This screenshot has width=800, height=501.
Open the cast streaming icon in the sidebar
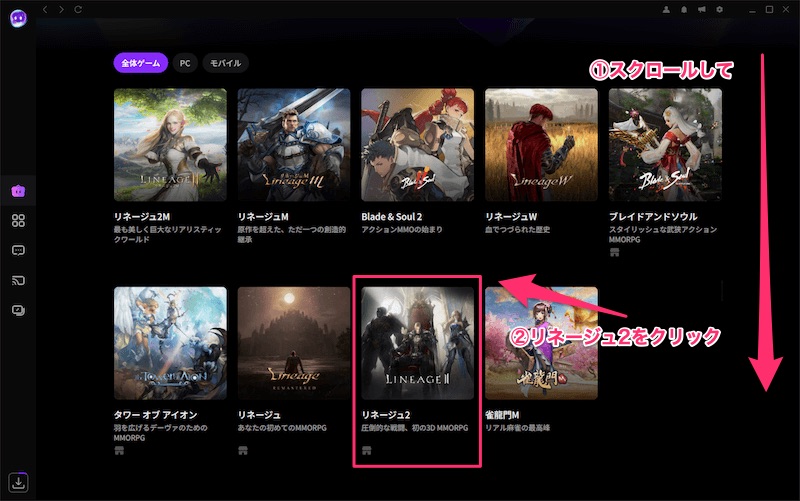click(x=18, y=280)
